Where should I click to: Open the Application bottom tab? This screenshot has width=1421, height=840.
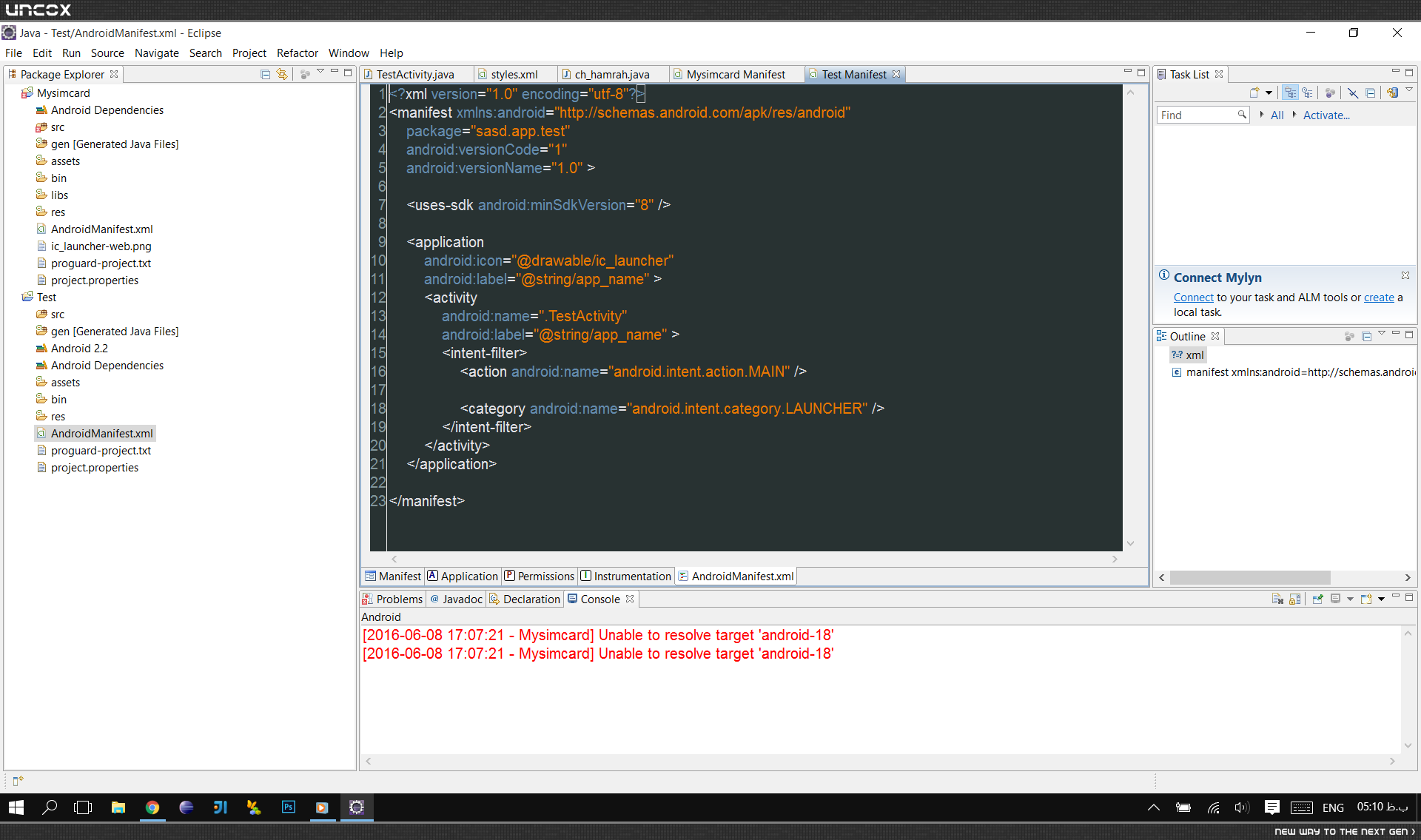(463, 576)
